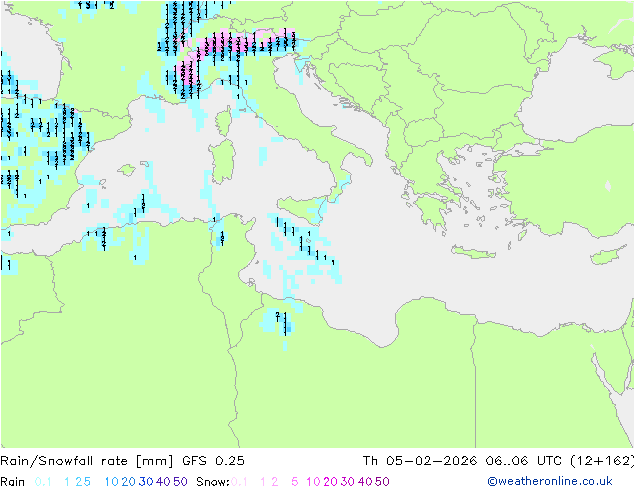Pick the Rain legend value 1
Screen dimensions: 634x490
click(x=67, y=482)
